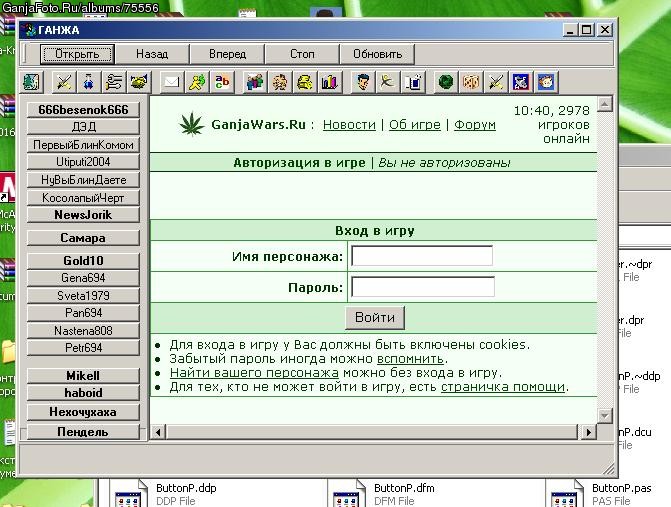671x507 pixels.
Task: Go forward with the Вперед button
Action: pyautogui.click(x=227, y=54)
